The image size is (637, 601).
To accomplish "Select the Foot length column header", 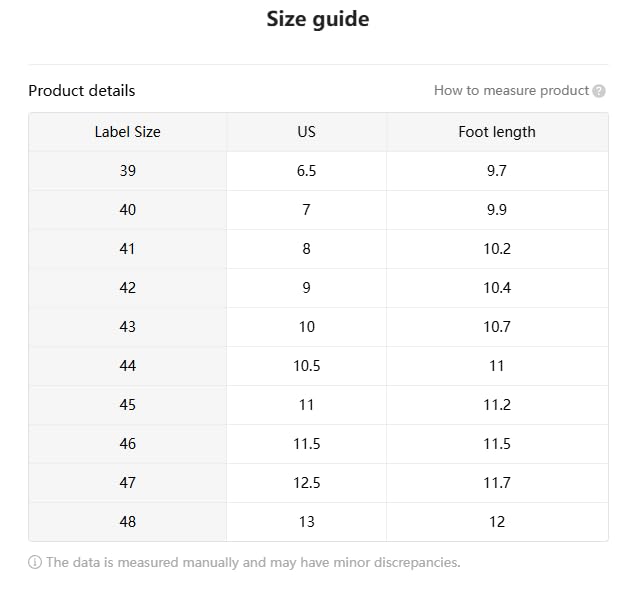I will tap(497, 132).
